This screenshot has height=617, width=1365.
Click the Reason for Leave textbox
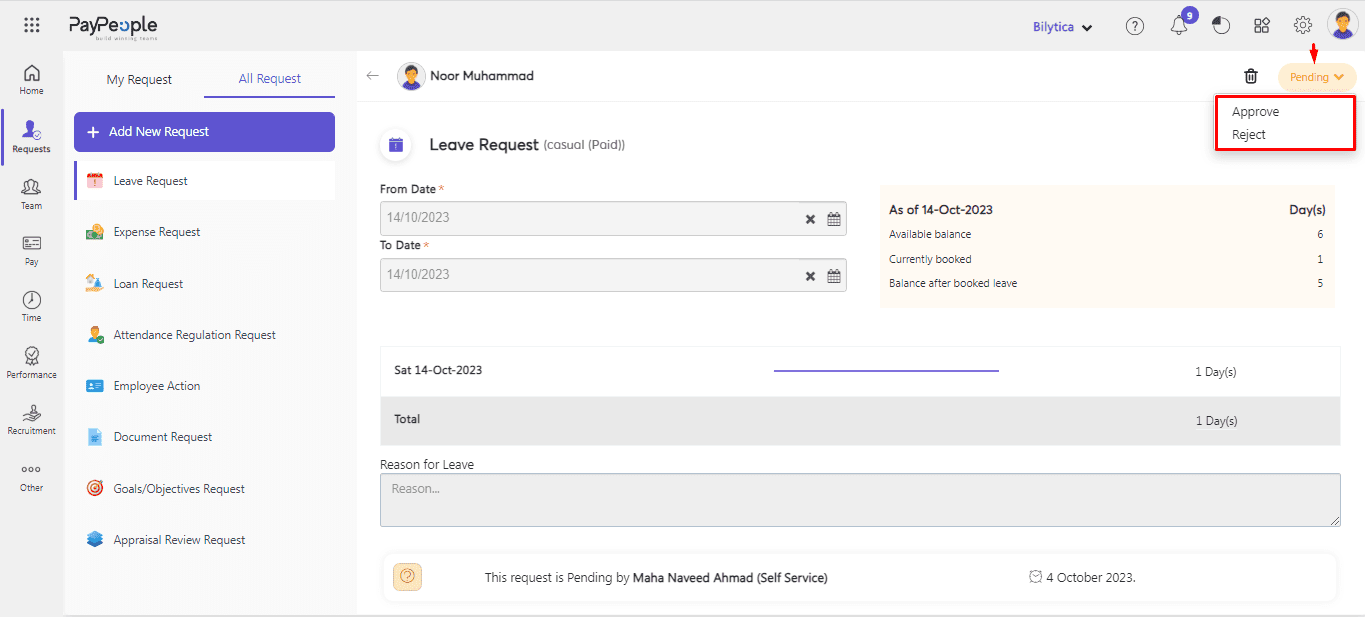point(859,499)
